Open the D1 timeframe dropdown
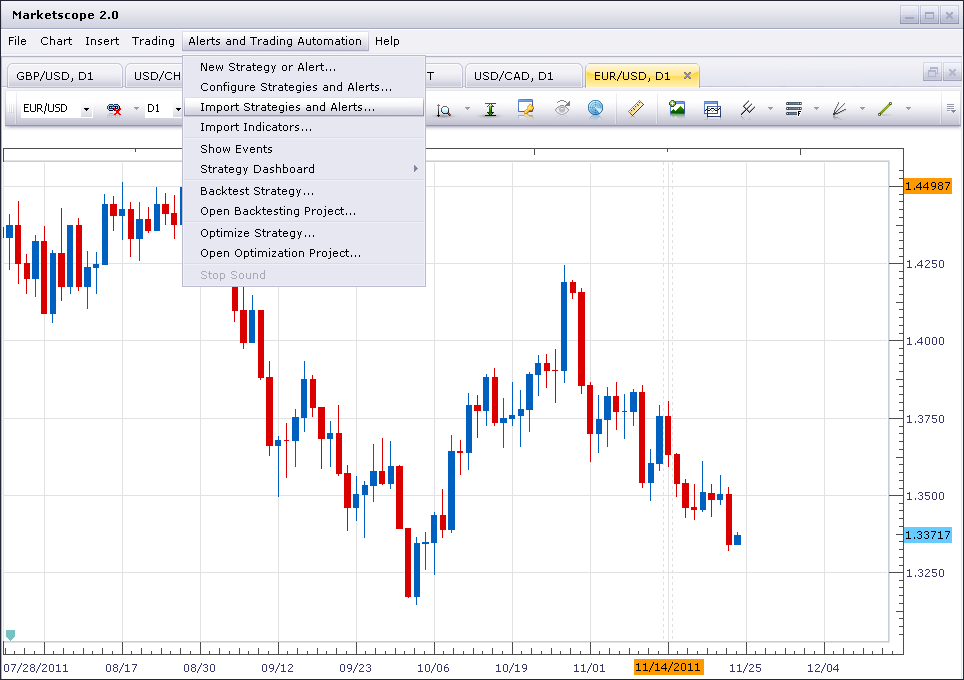The height and width of the screenshot is (680, 964). [178, 109]
